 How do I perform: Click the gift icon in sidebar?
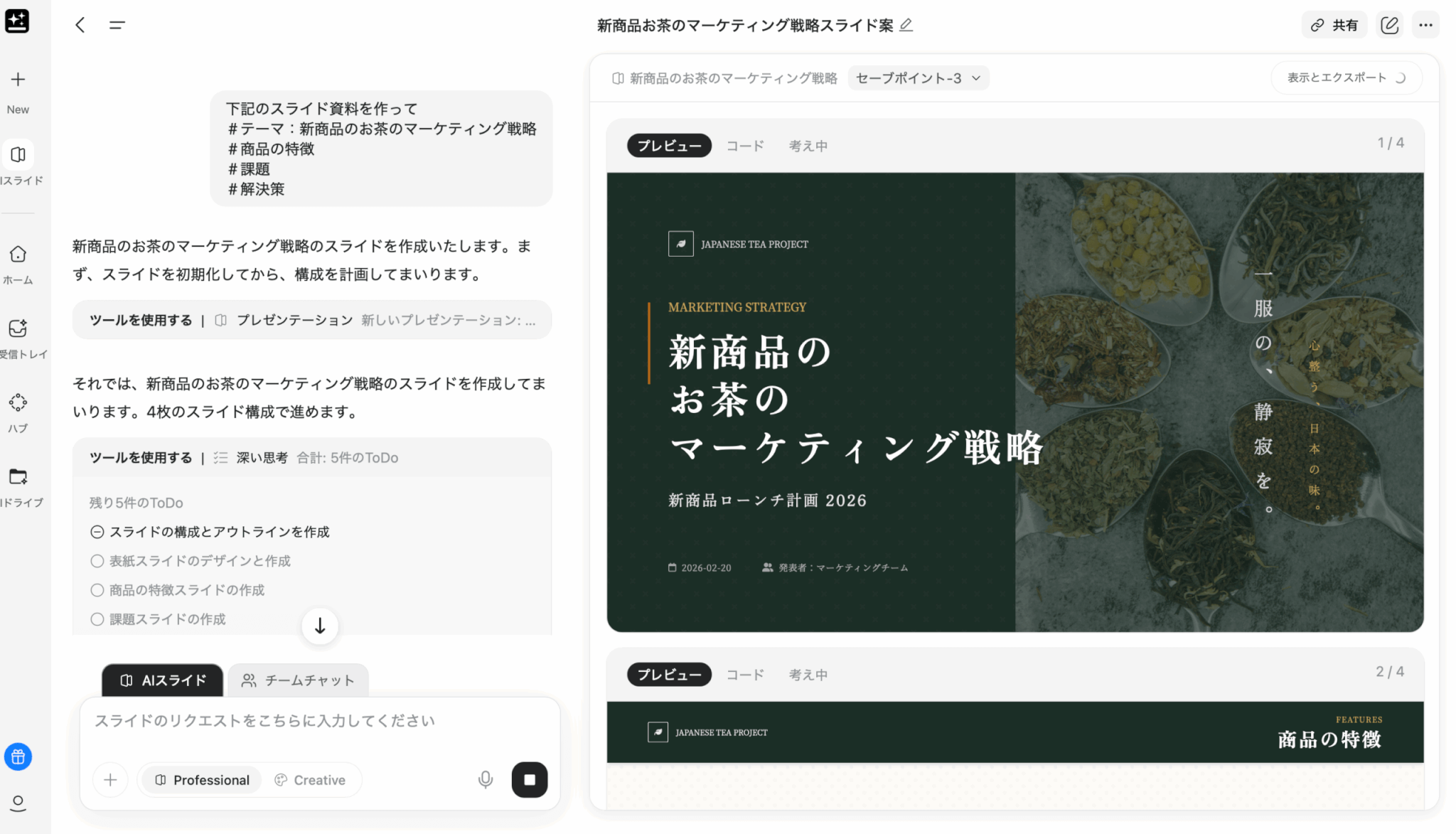tap(18, 757)
